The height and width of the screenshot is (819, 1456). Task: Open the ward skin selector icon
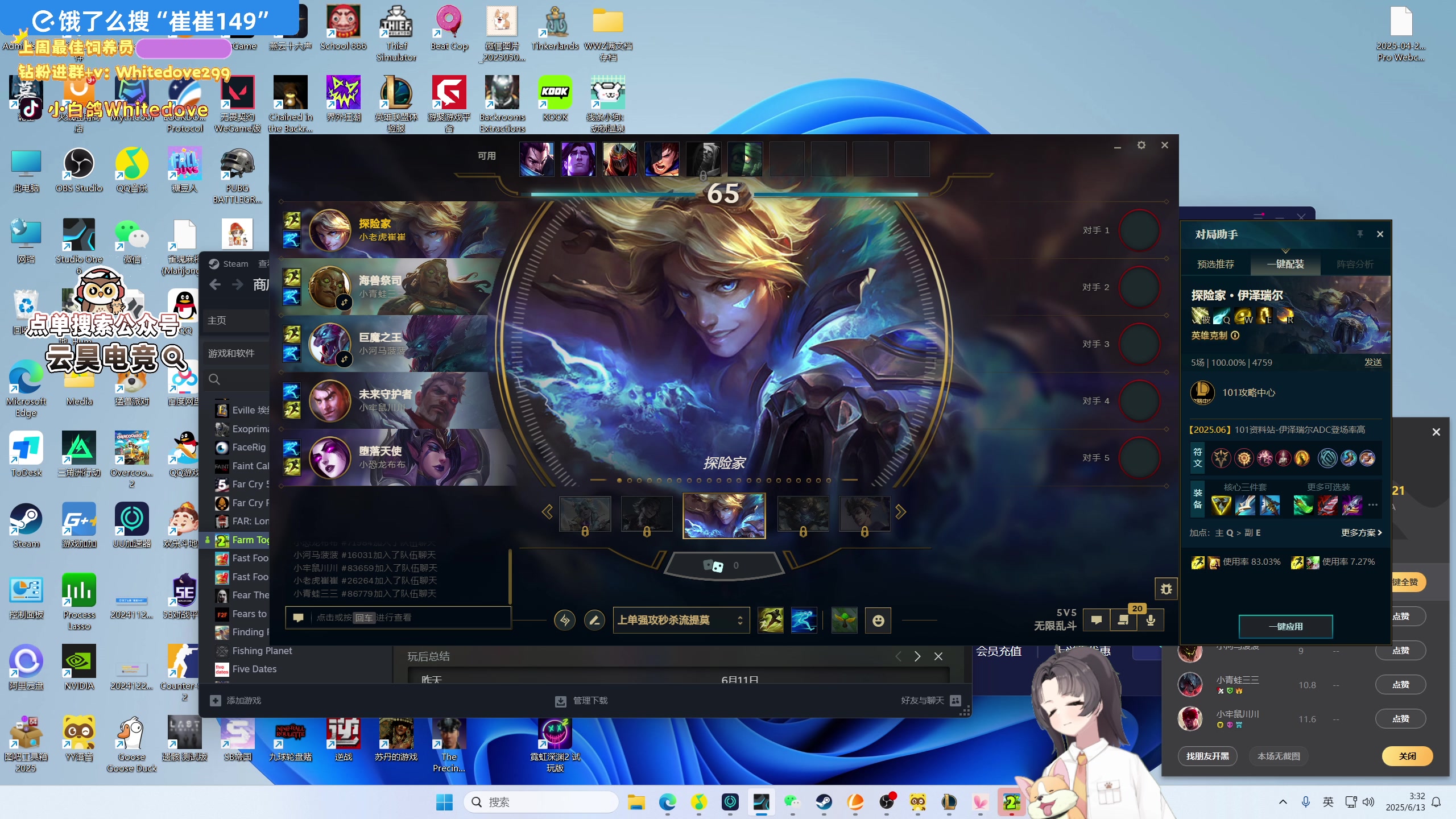[x=845, y=620]
